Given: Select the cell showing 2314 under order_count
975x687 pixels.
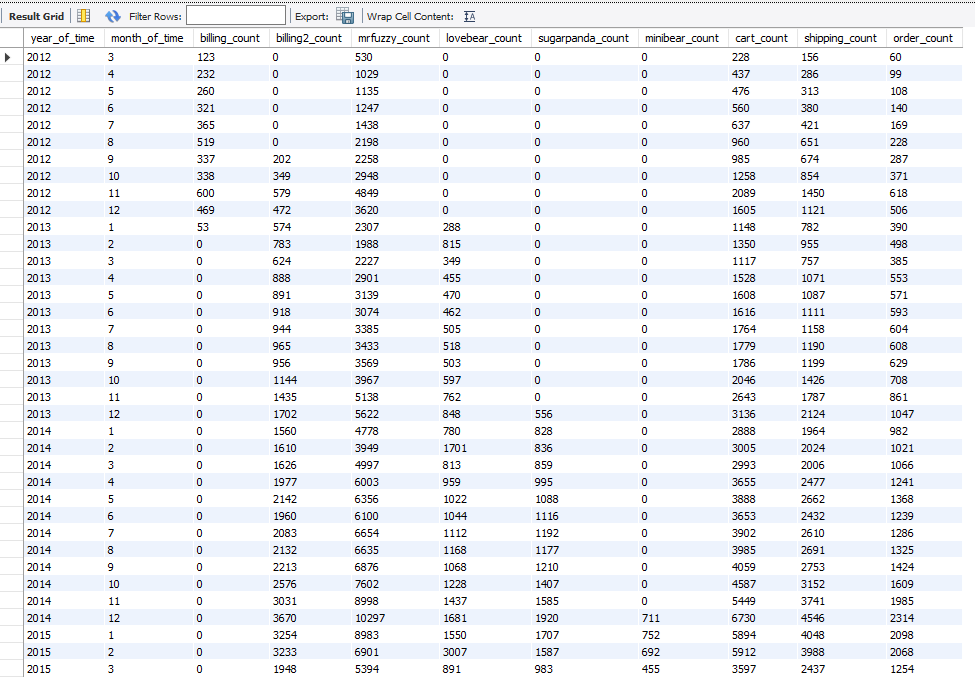Looking at the screenshot, I should tap(900, 618).
